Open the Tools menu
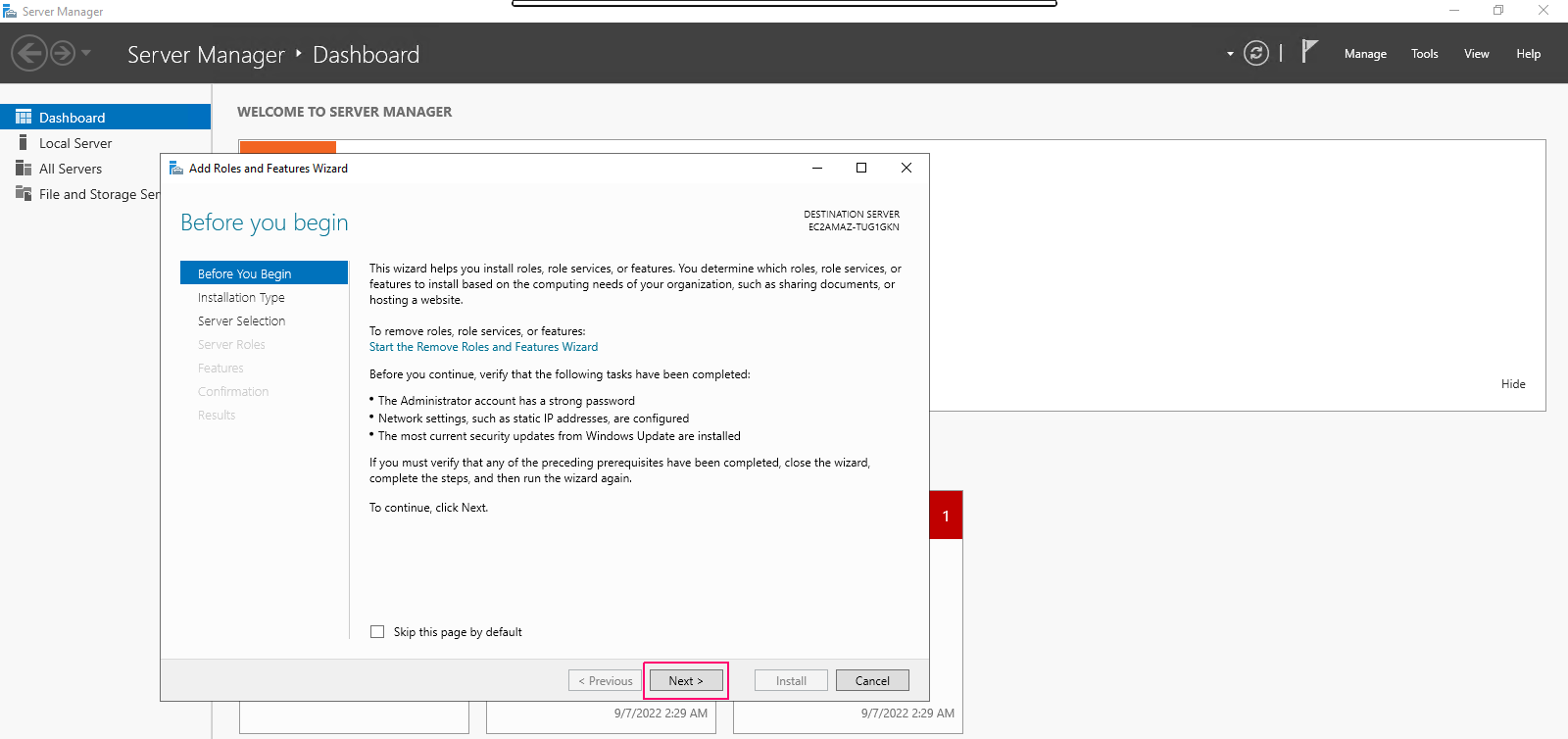This screenshot has height=739, width=1568. [x=1425, y=54]
